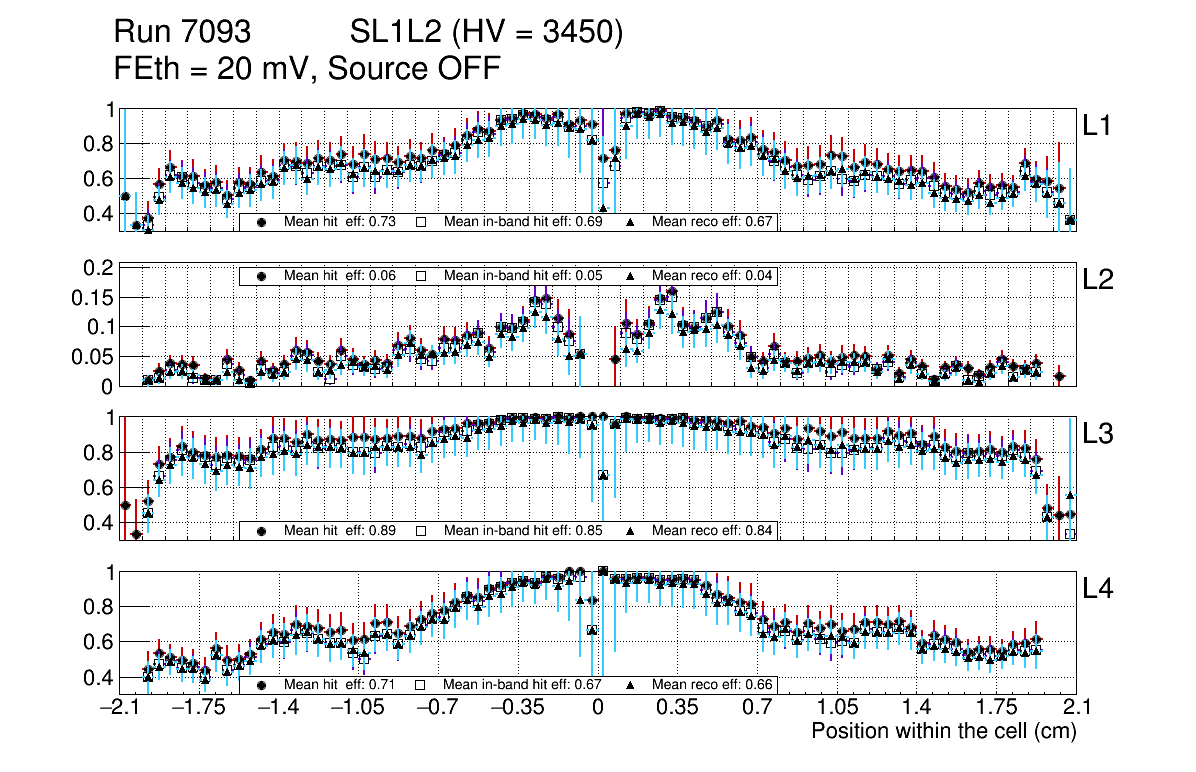Click the 'Run 7093' title text

[181, 33]
